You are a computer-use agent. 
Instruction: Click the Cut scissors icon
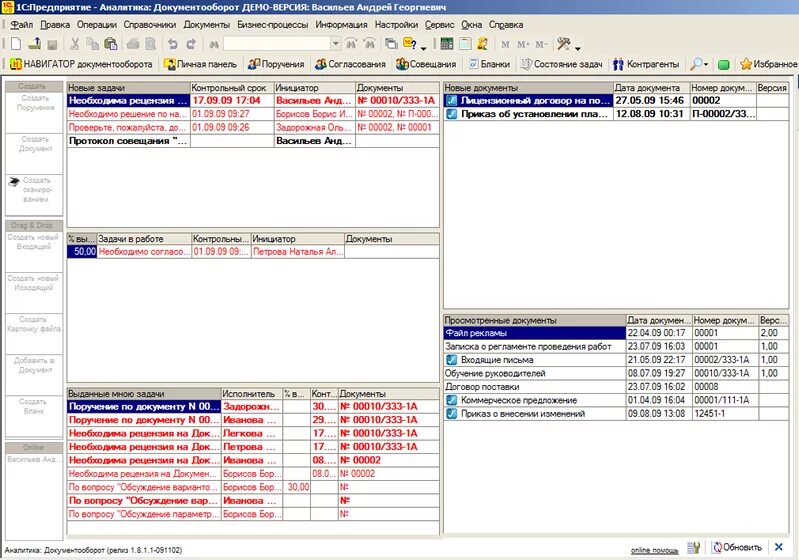click(x=74, y=44)
